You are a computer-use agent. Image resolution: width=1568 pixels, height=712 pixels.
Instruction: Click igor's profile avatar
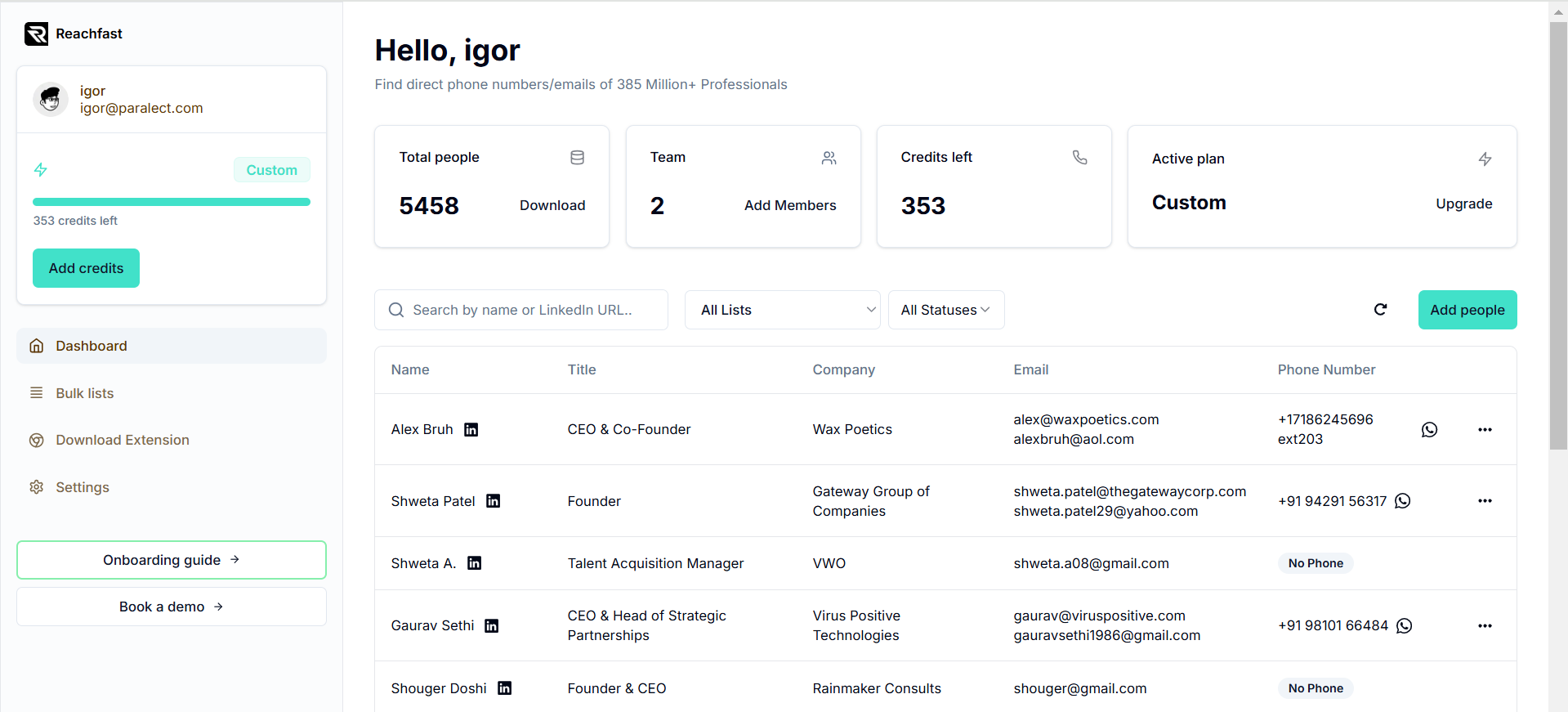coord(51,100)
